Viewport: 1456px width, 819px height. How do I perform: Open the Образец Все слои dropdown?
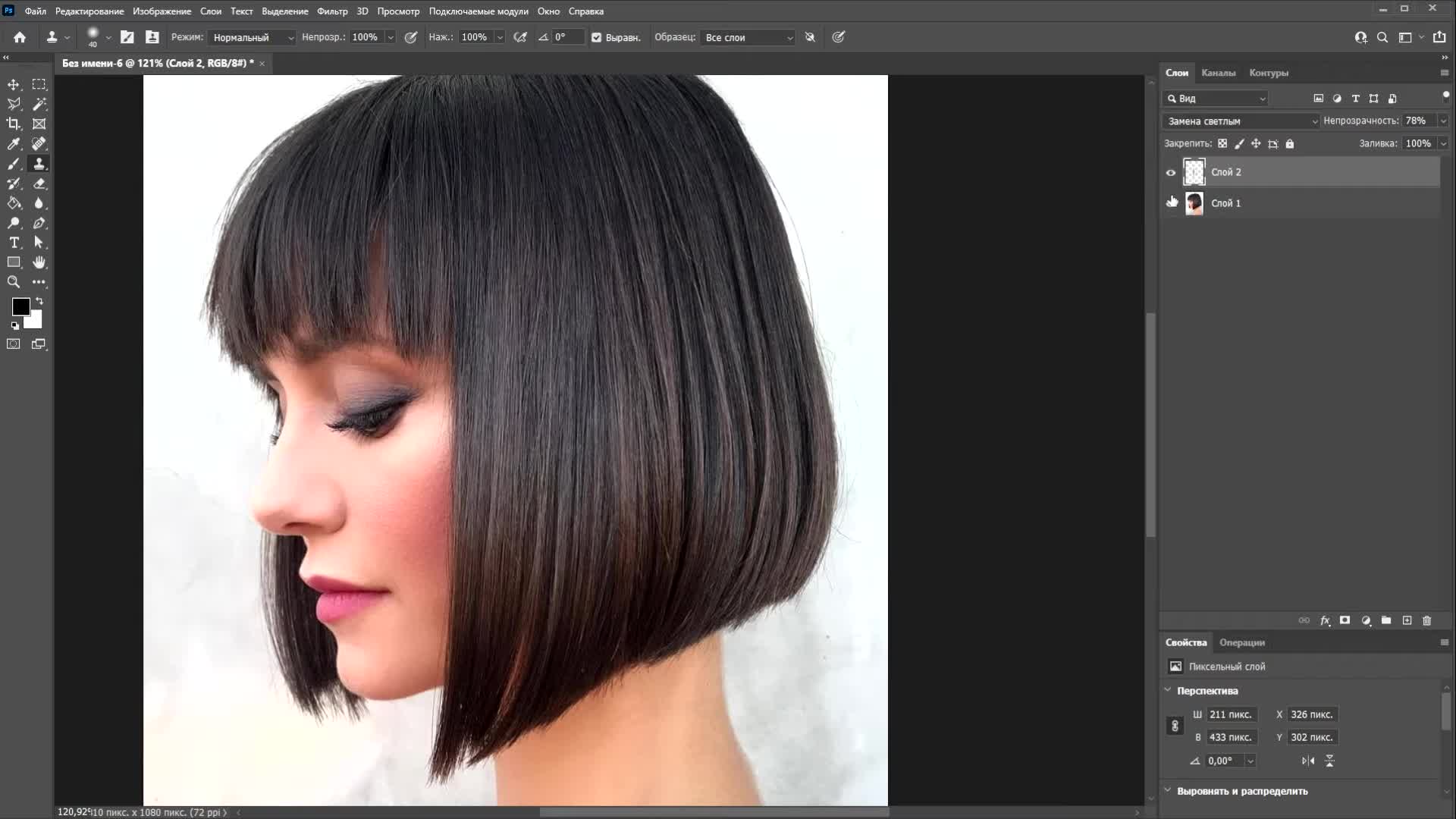click(x=748, y=37)
